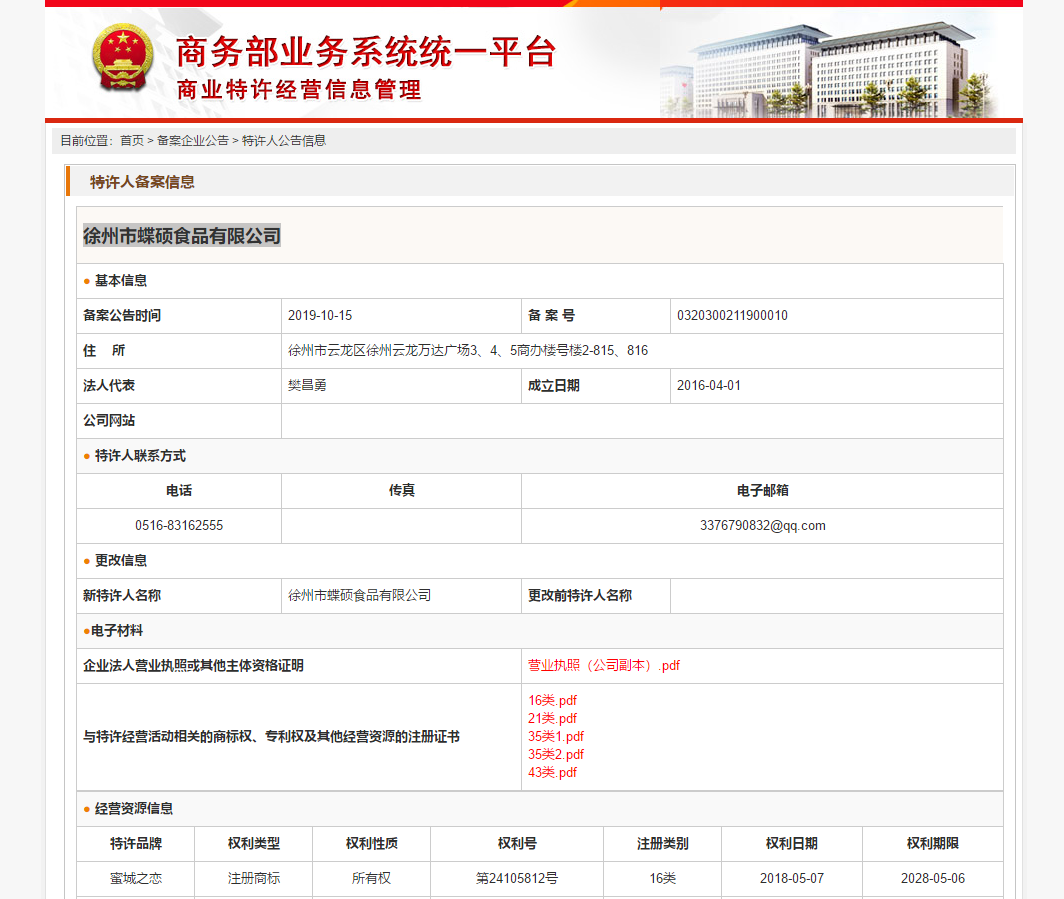The height and width of the screenshot is (899, 1064).
Task: Click the 注册商标 cell
Action: click(254, 879)
